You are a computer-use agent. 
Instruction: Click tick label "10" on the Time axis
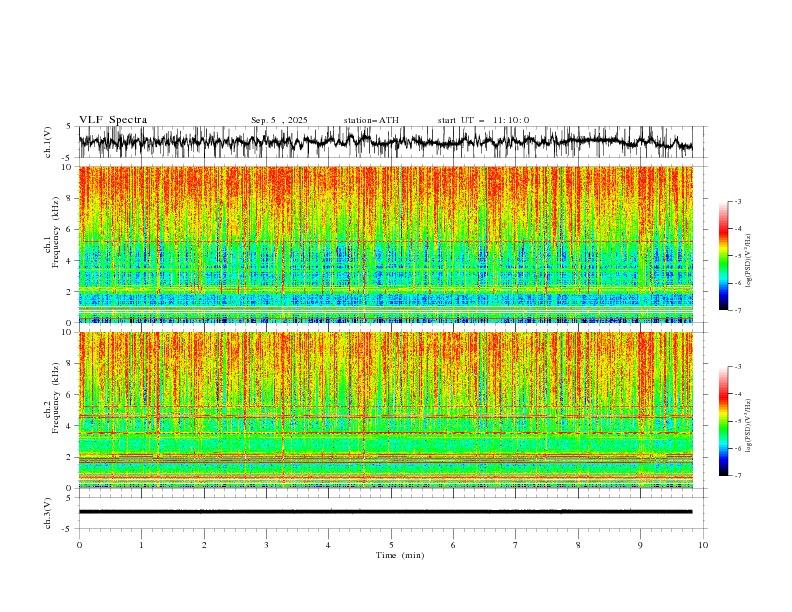703,545
